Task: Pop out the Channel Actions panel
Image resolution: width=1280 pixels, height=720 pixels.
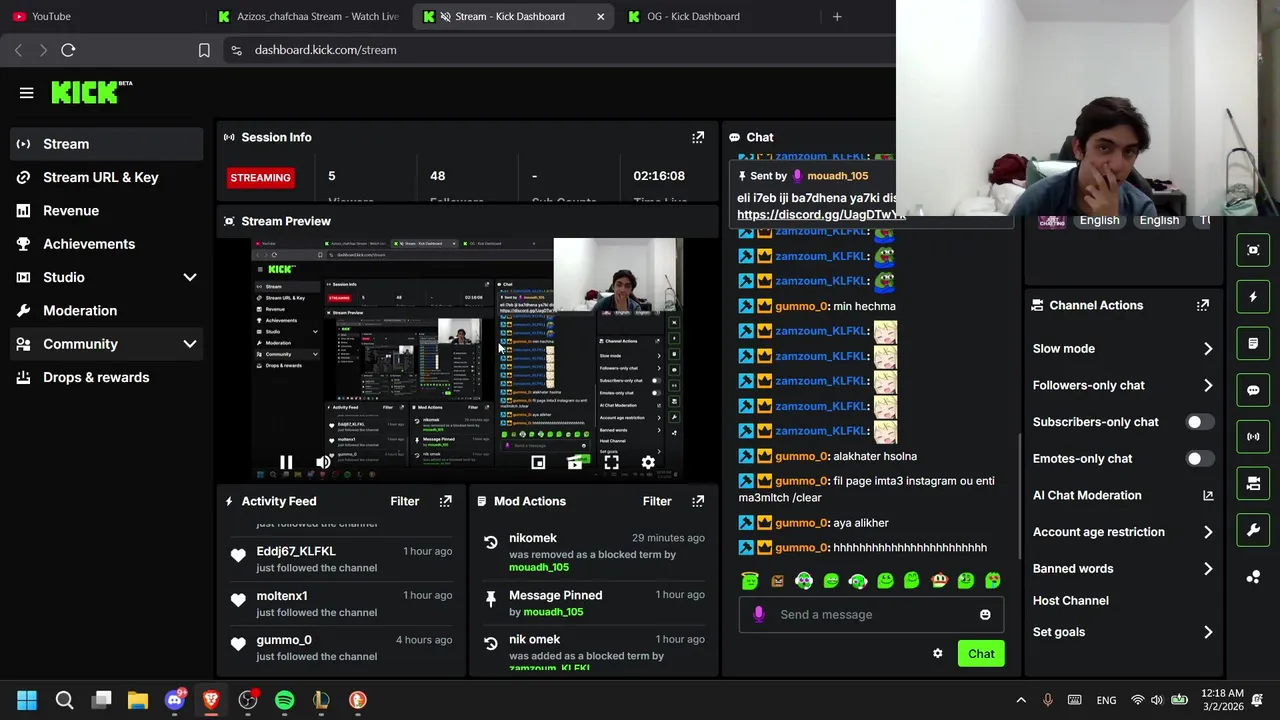Action: click(1203, 305)
